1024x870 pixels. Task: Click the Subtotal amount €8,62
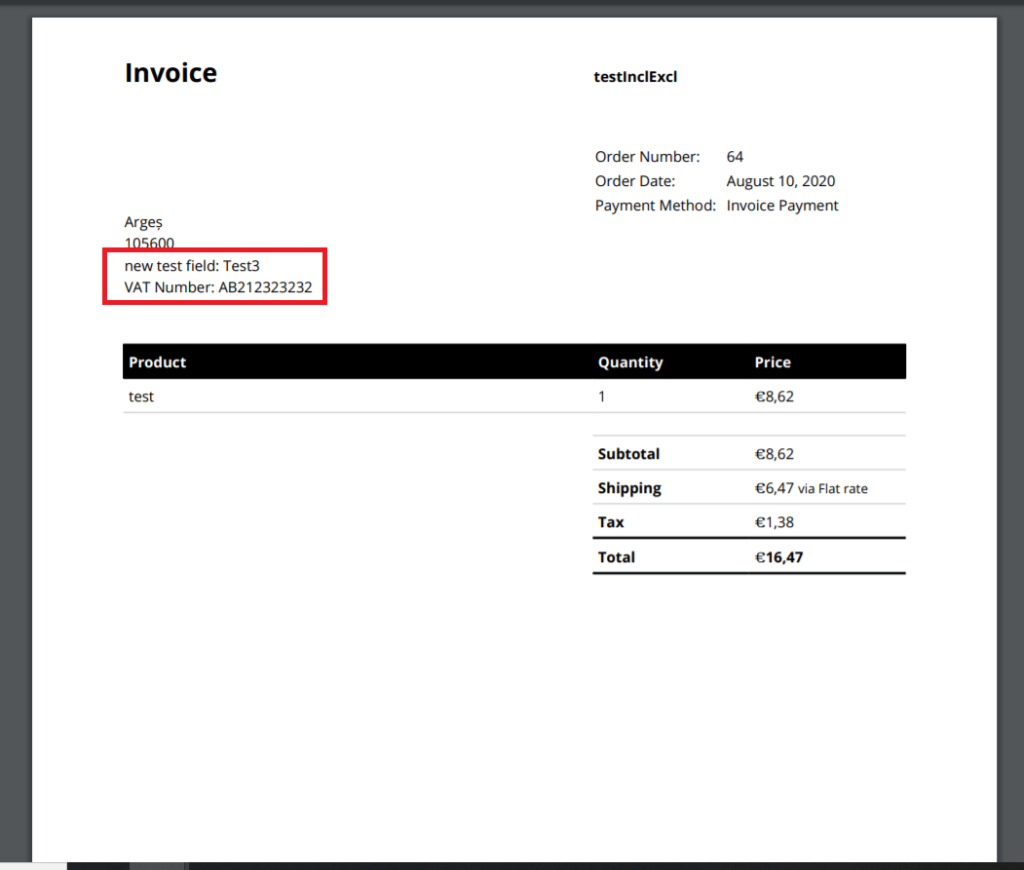(775, 453)
